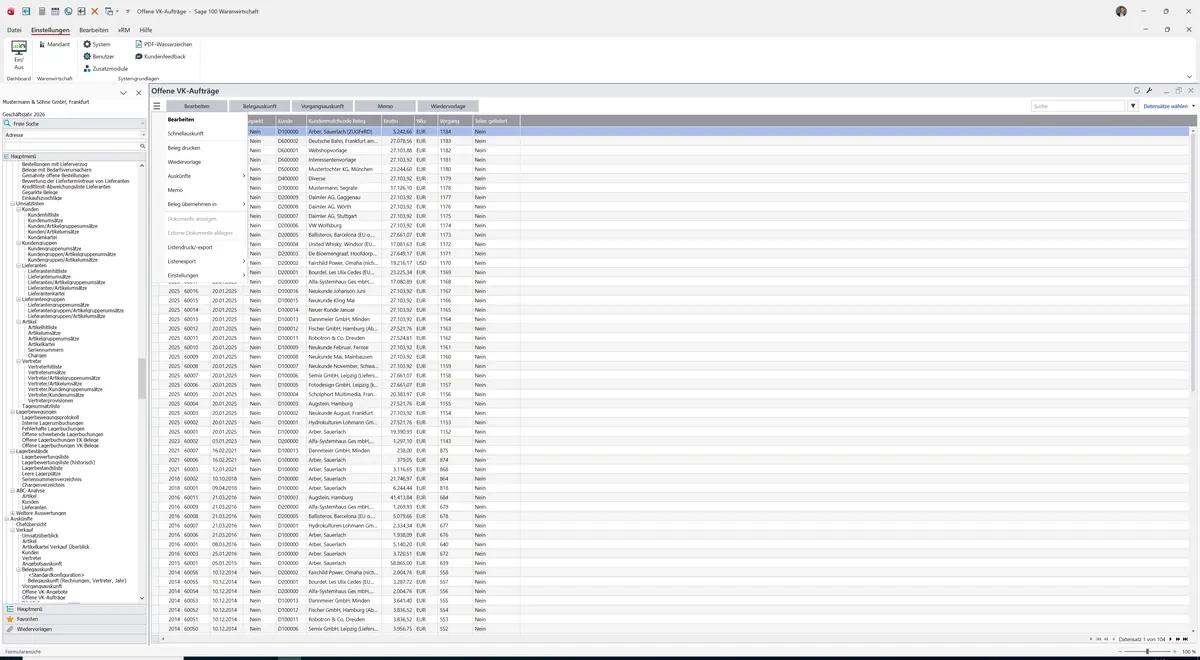Viewport: 1200px width, 660px height.
Task: Open Offene VK-Angebote in the tree
Action: coord(43,592)
